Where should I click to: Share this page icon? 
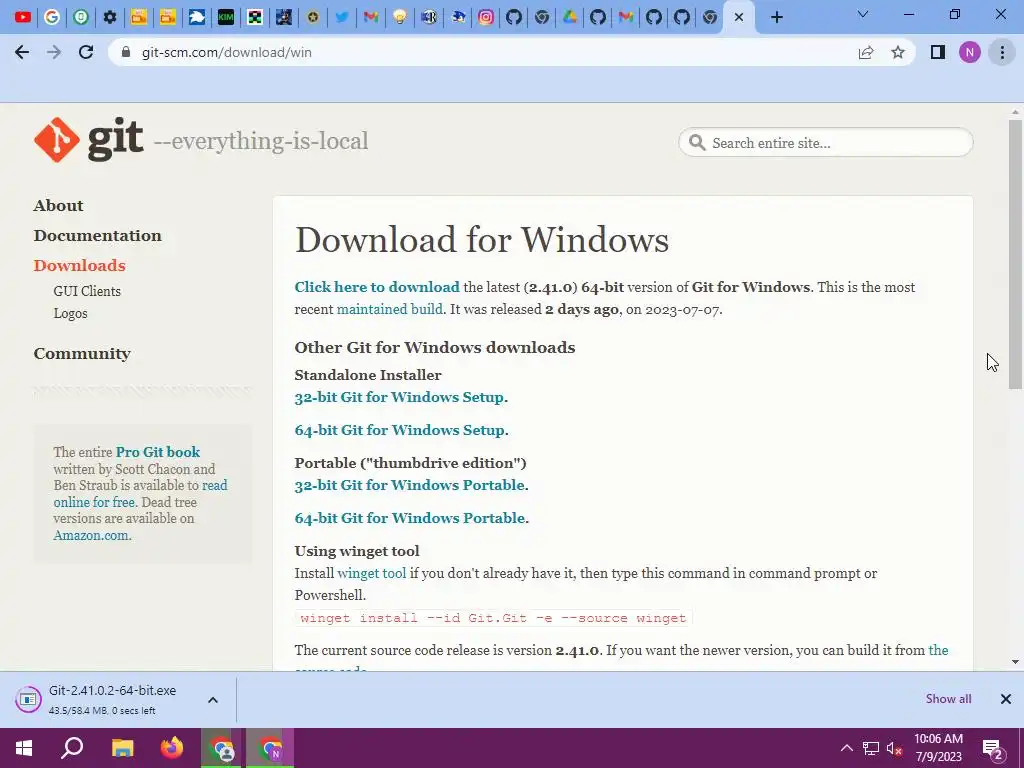866,52
